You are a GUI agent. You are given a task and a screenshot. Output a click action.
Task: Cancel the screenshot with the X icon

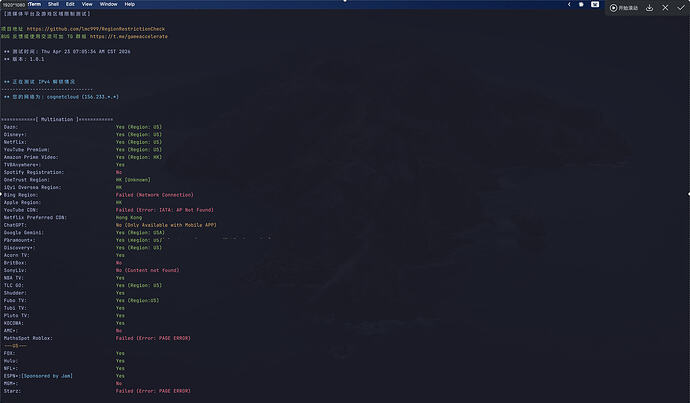point(665,8)
